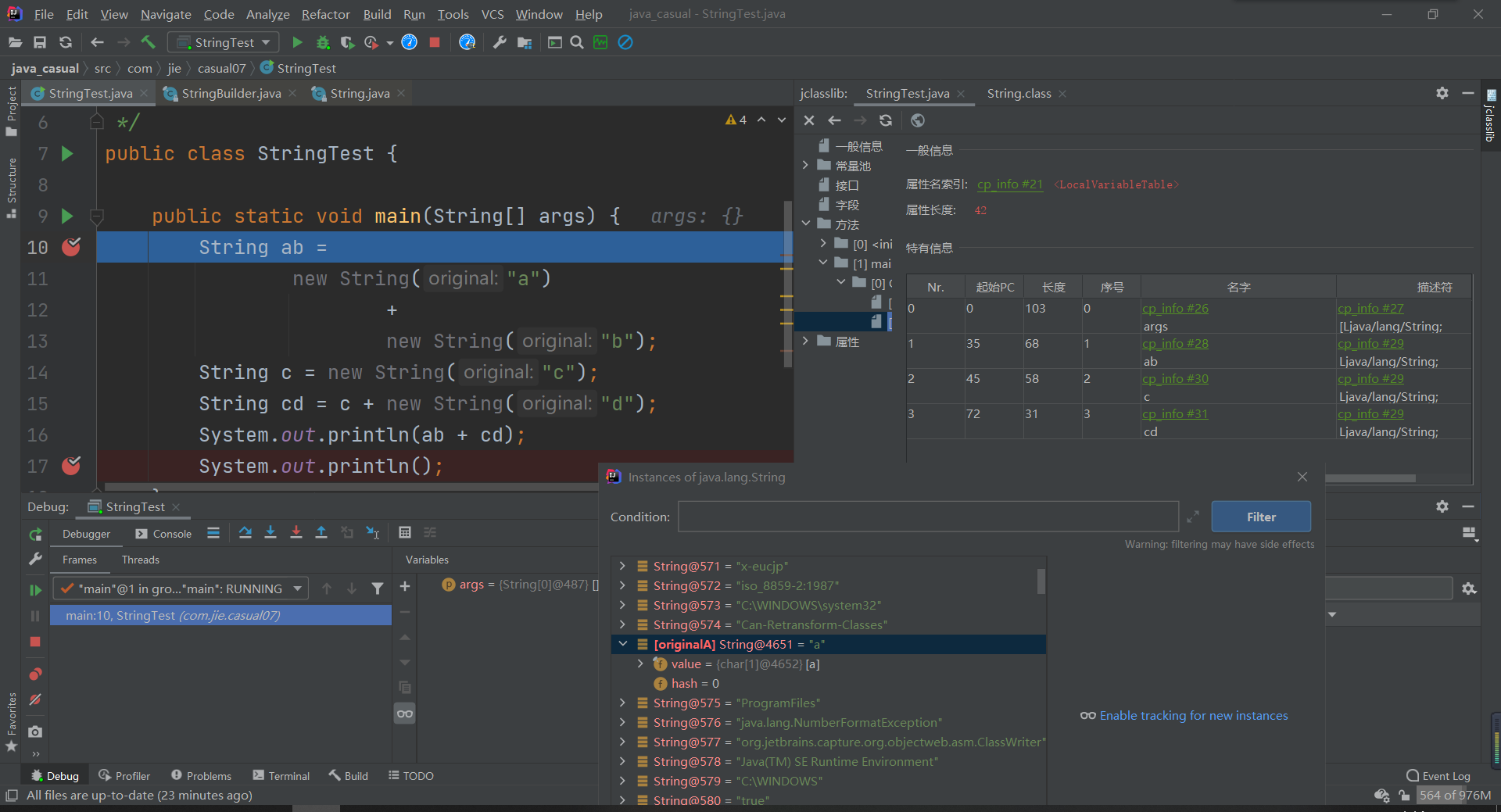This screenshot has width=1501, height=812.
Task: Collapse 方法 node in jclasslib tree
Action: coord(805,224)
